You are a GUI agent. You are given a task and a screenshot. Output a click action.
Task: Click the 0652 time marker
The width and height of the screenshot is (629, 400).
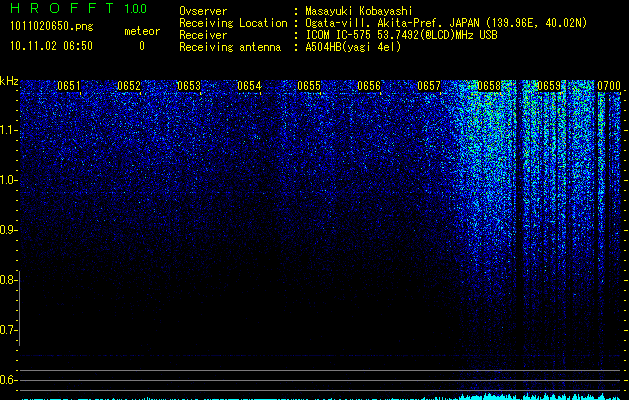pos(129,86)
